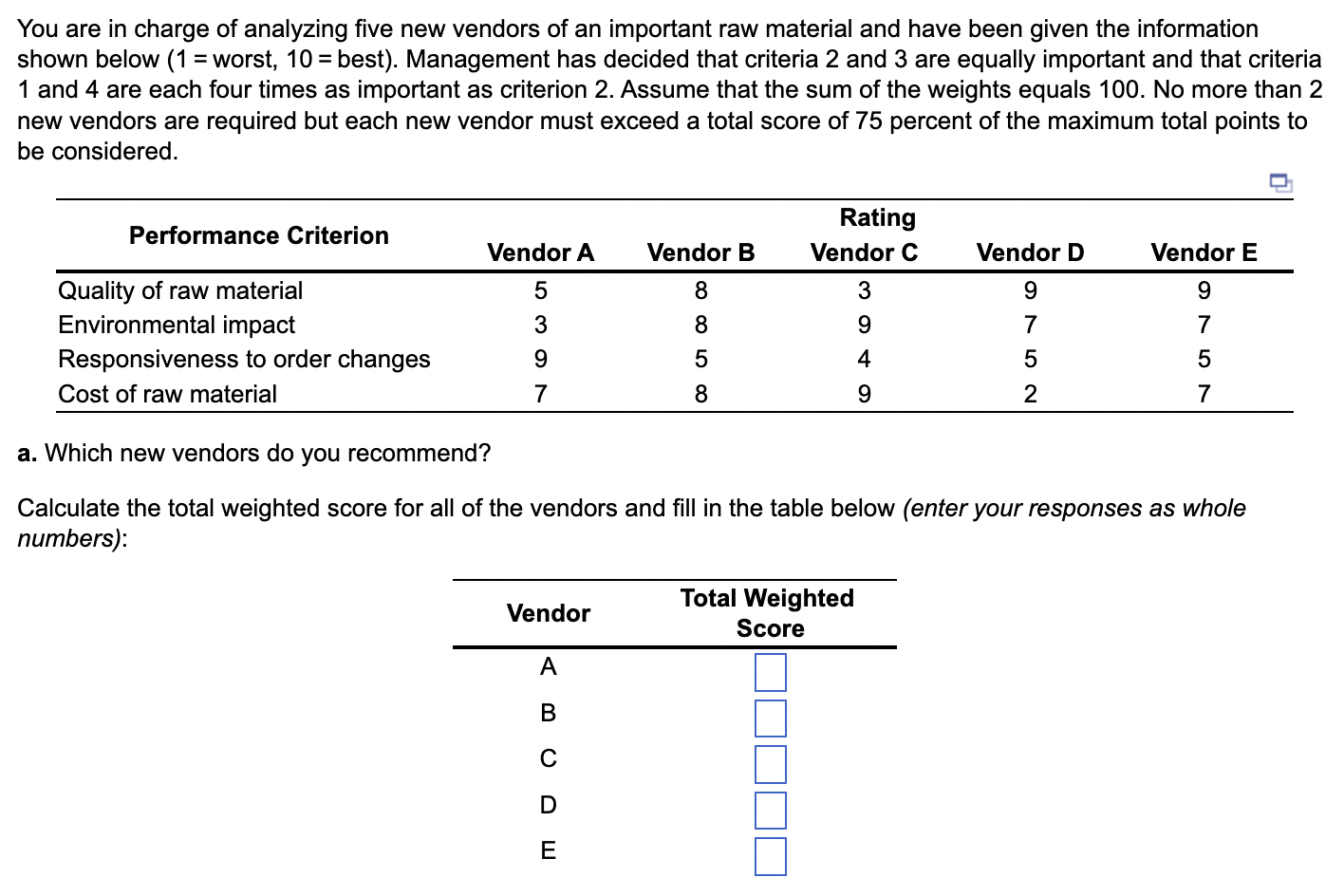The width and height of the screenshot is (1344, 896).
Task: Select the Cost of raw material row label
Action: (x=167, y=393)
